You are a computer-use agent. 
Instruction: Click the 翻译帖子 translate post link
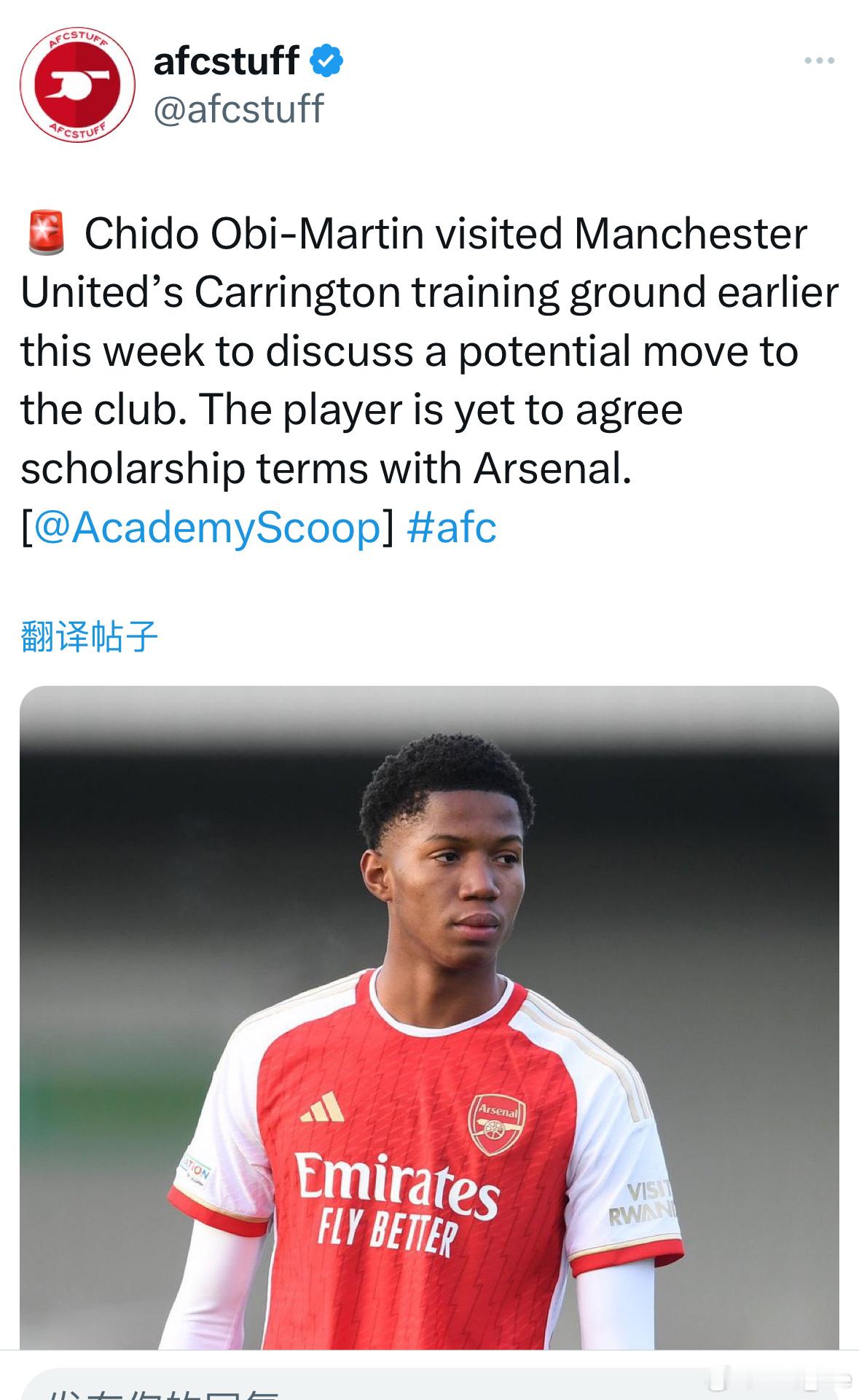[89, 637]
